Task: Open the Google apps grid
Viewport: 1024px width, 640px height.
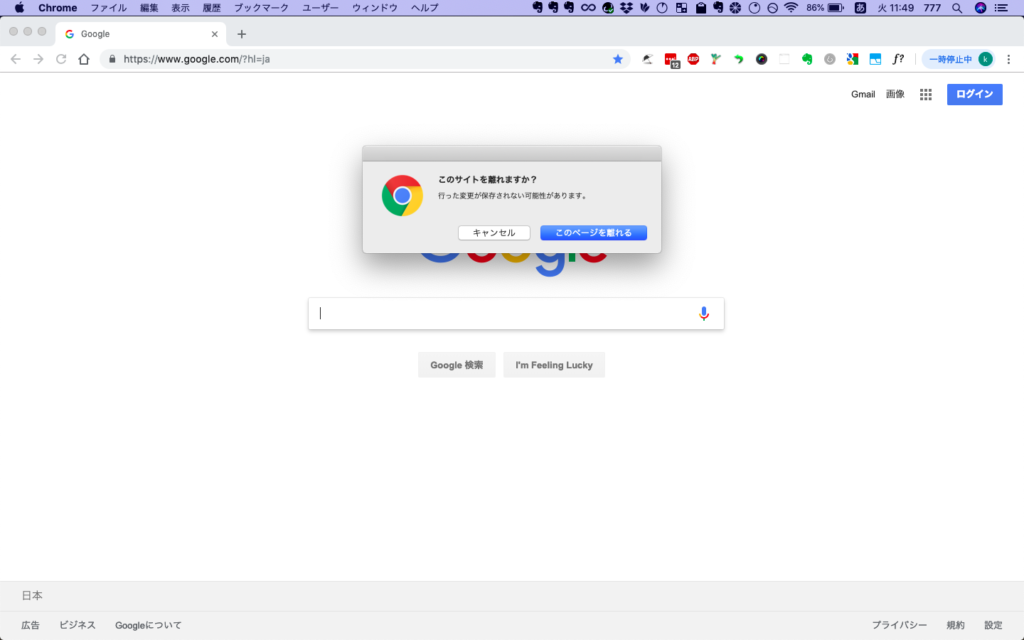Action: point(926,94)
